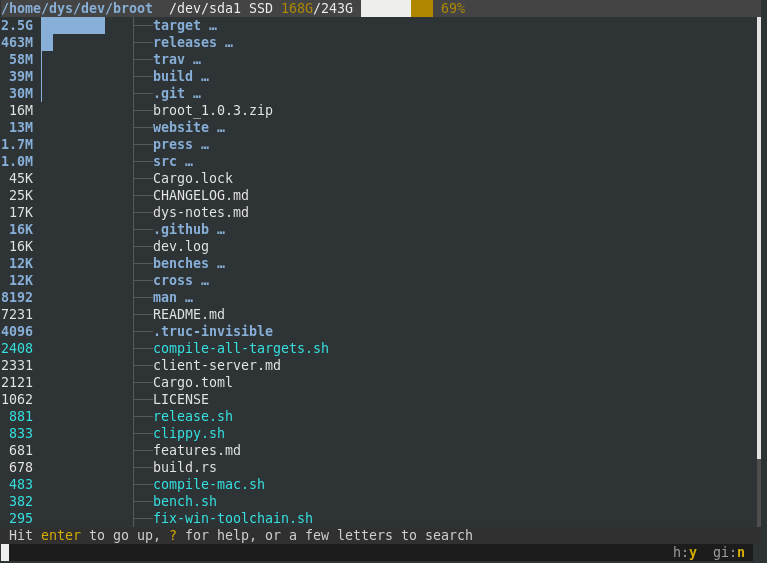Click the /dev/sda1 SSD filesystem label
This screenshot has height=563, width=767.
(x=221, y=8)
